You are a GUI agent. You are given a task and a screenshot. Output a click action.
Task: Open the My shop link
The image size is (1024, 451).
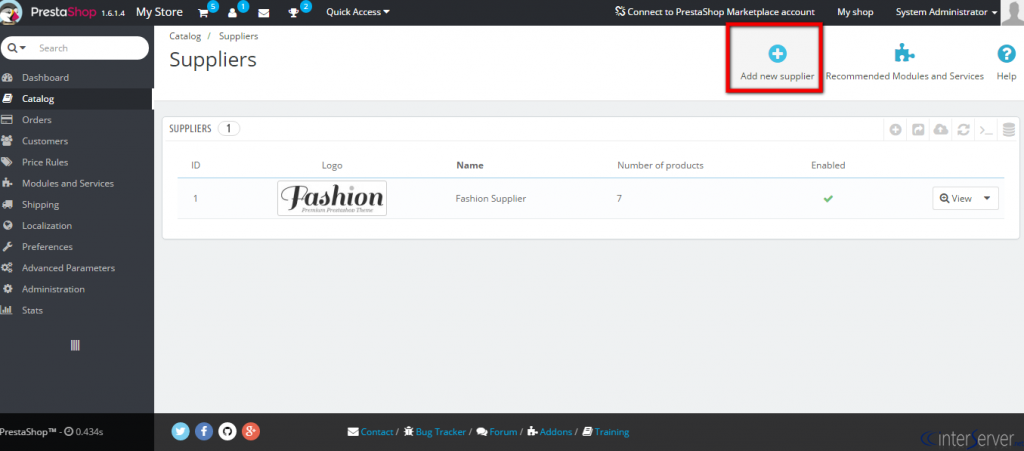(855, 12)
